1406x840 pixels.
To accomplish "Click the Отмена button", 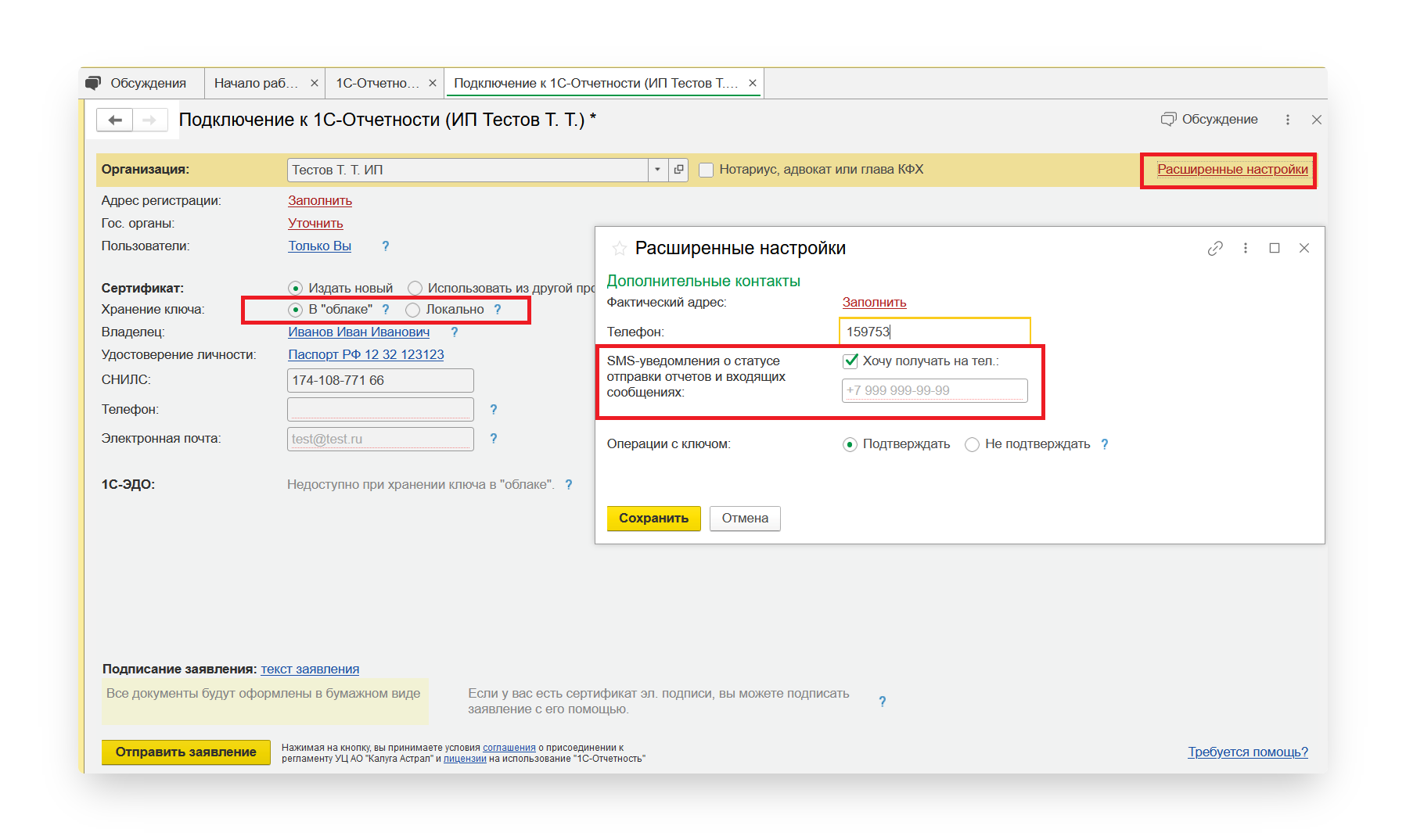I will [x=745, y=518].
